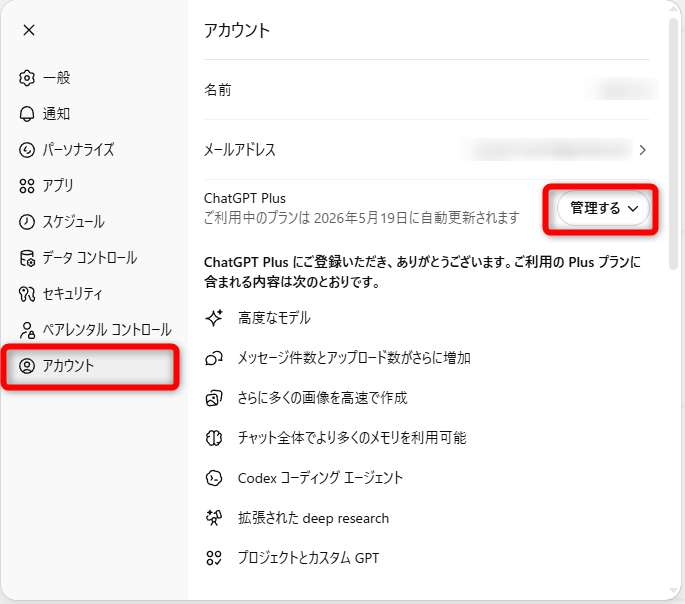Click the アカウント page heading

point(237,31)
